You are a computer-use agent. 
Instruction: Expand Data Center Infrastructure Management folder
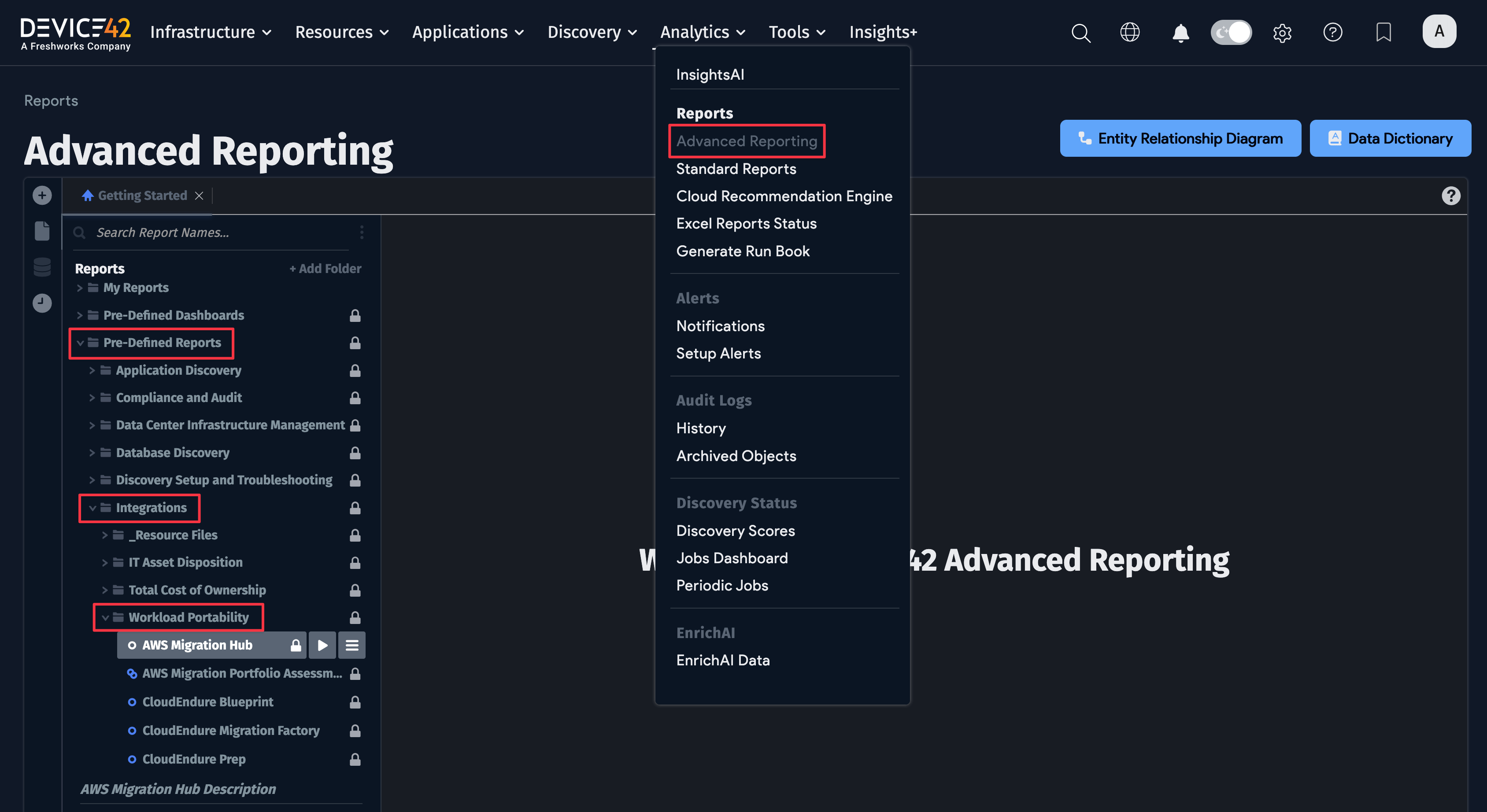(92, 425)
